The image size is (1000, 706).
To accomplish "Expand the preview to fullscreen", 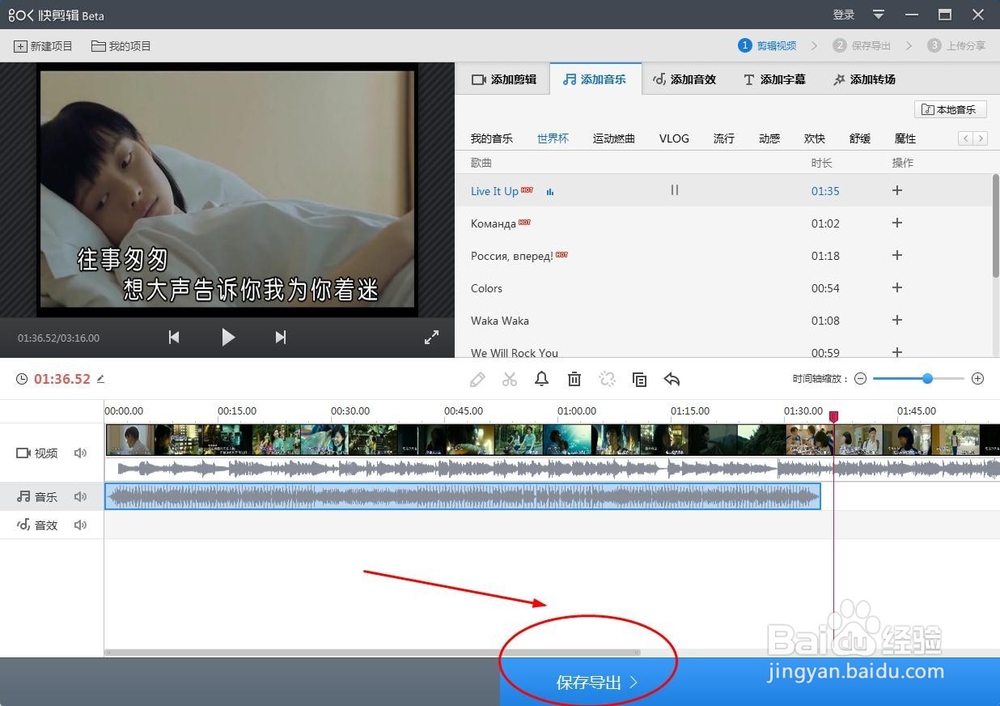I will 432,337.
